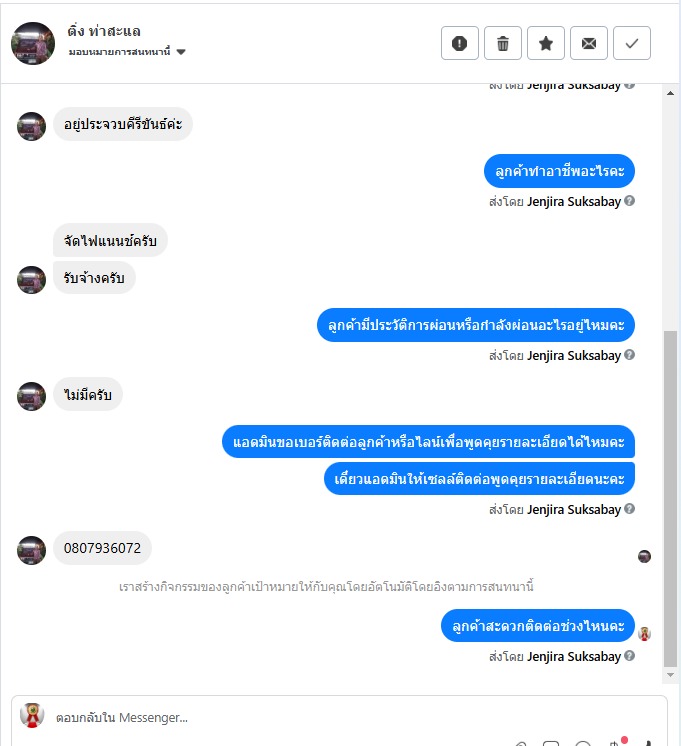The image size is (681, 746).
Task: Click seen-by avatar next to phone number
Action: click(x=644, y=556)
